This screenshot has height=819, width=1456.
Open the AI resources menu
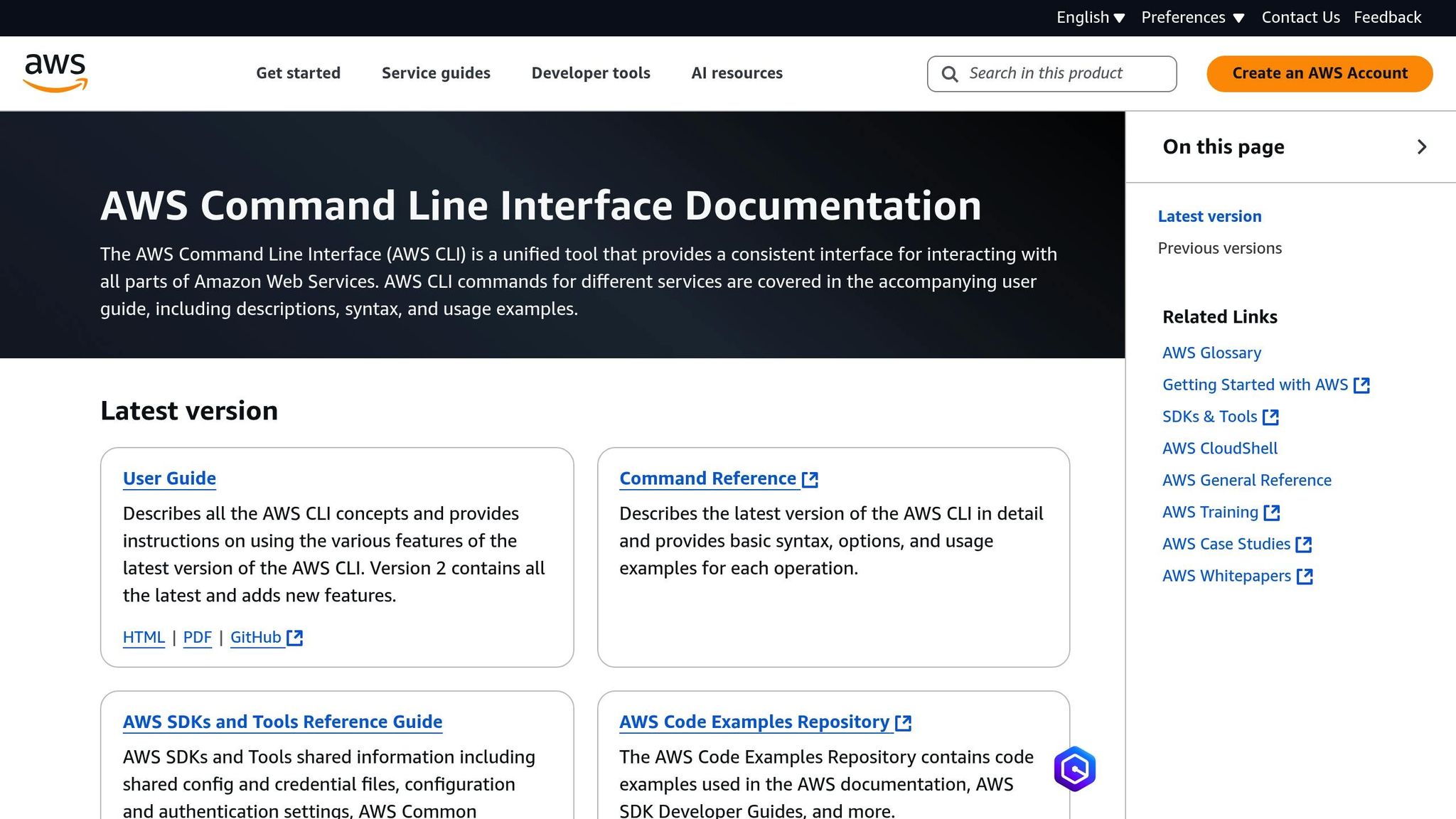pos(737,73)
